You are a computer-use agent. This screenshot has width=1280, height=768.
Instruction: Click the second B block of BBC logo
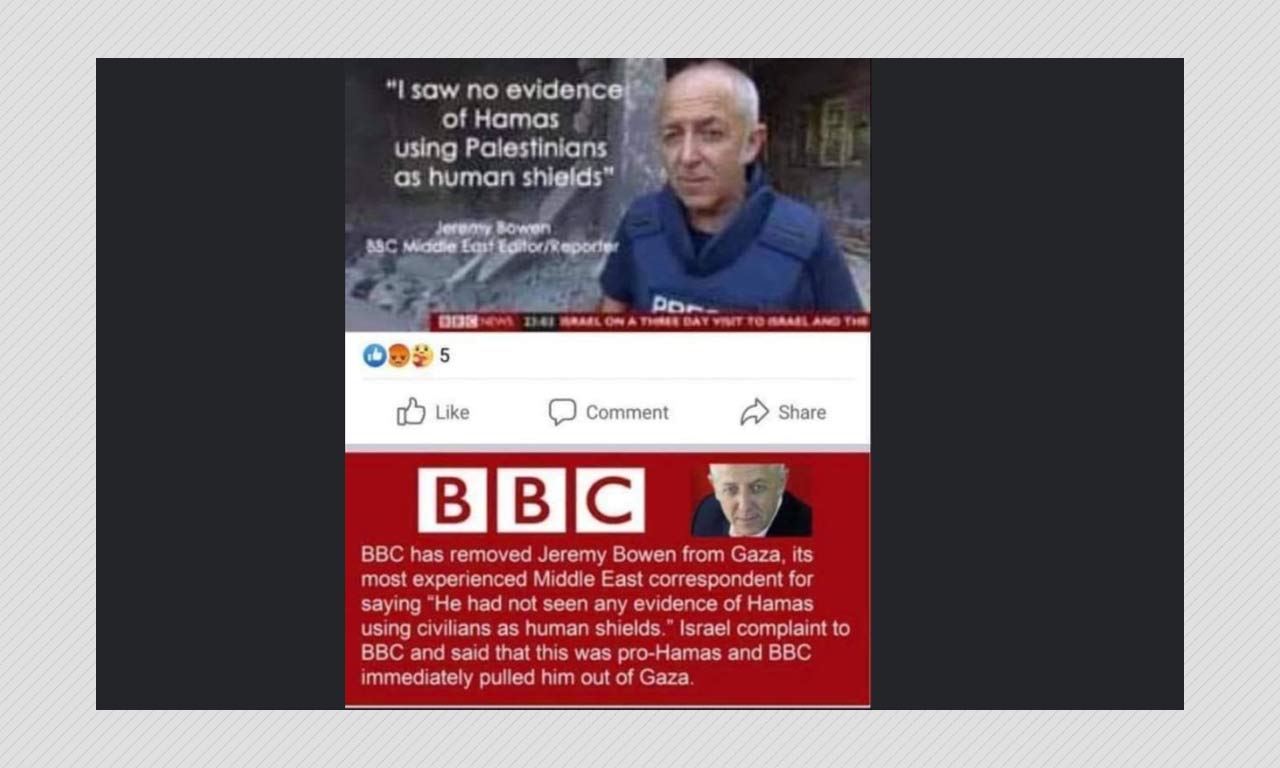click(531, 500)
